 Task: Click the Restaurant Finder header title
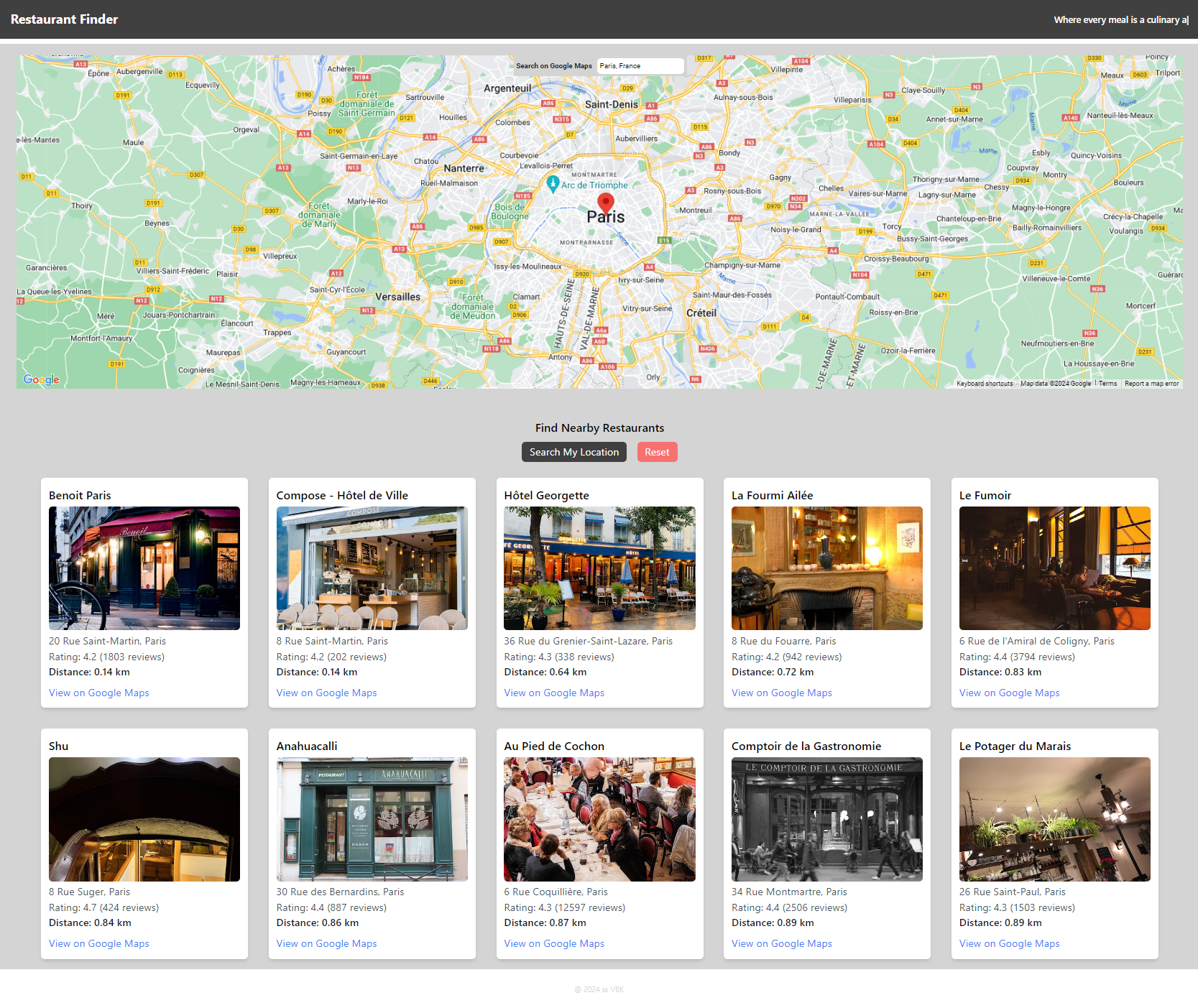[64, 19]
